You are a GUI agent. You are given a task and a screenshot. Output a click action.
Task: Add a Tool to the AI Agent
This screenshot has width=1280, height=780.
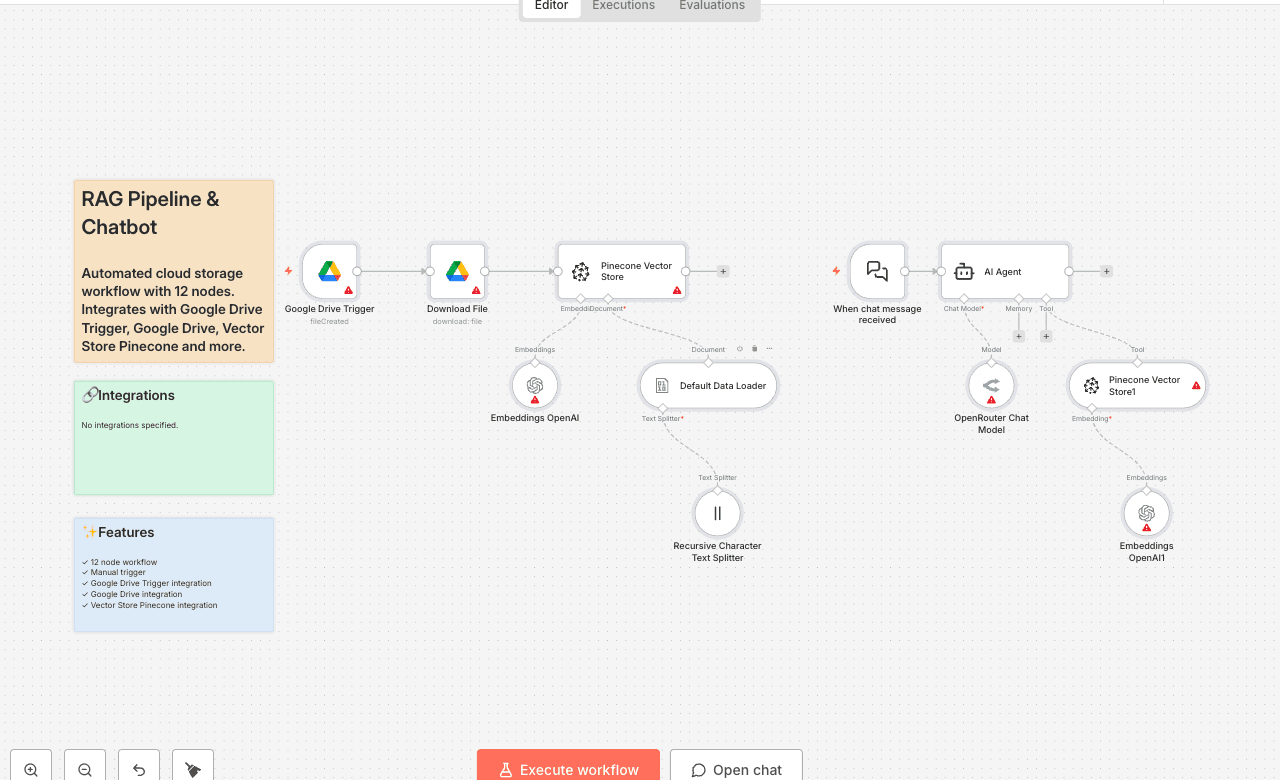pos(1046,336)
